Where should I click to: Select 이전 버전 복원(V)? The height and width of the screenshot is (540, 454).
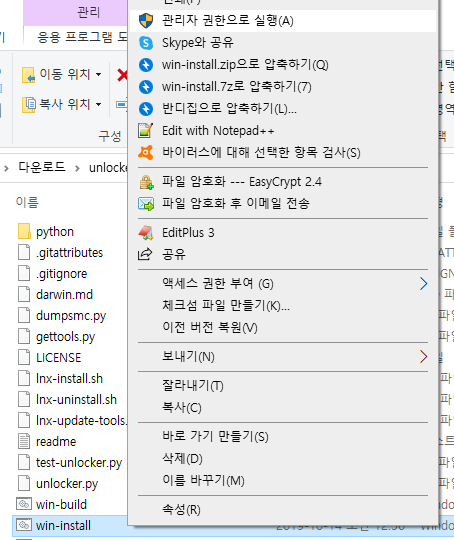[282, 328]
